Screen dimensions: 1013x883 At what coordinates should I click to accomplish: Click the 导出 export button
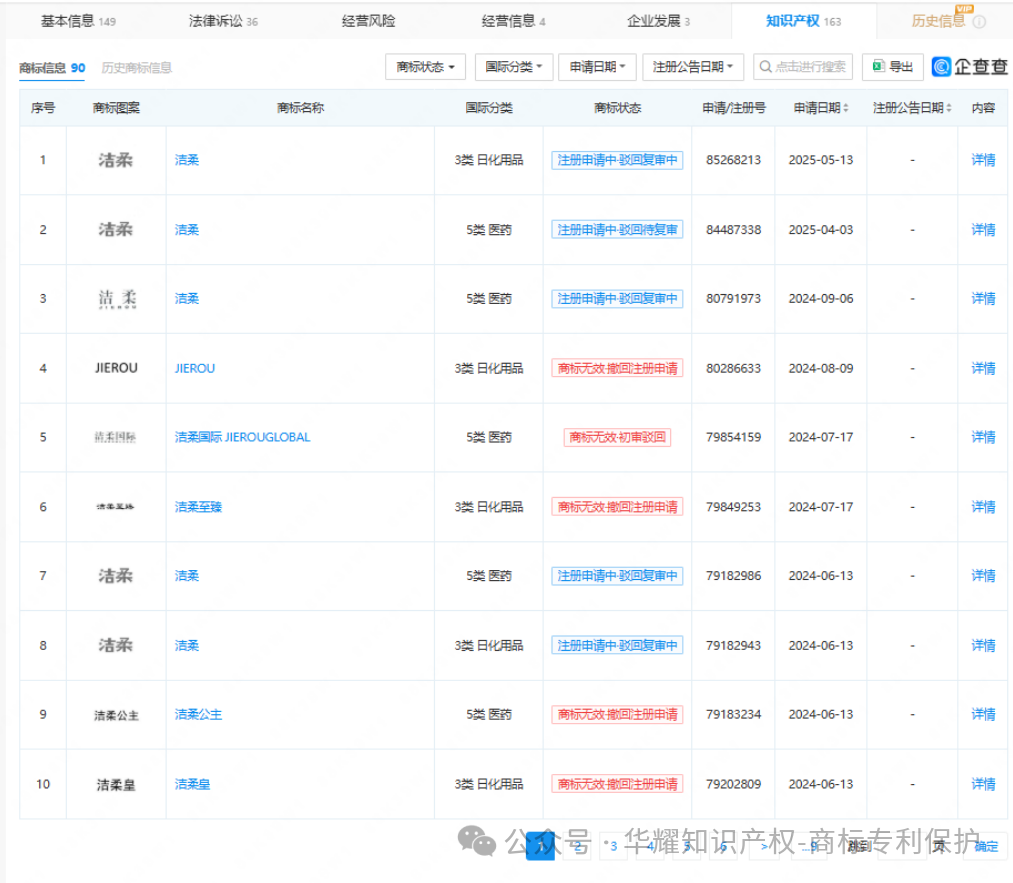[x=893, y=67]
